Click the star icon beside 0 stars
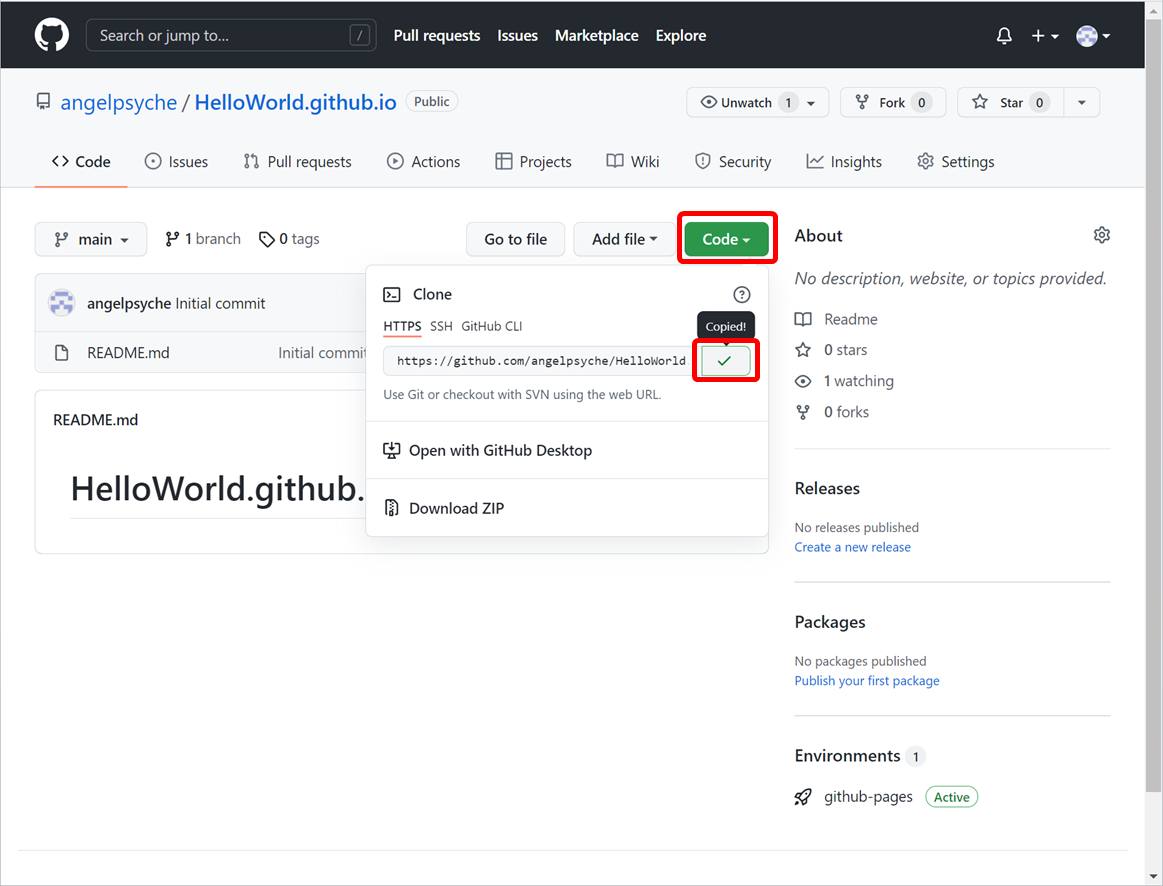Viewport: 1163px width, 886px height. (x=803, y=350)
